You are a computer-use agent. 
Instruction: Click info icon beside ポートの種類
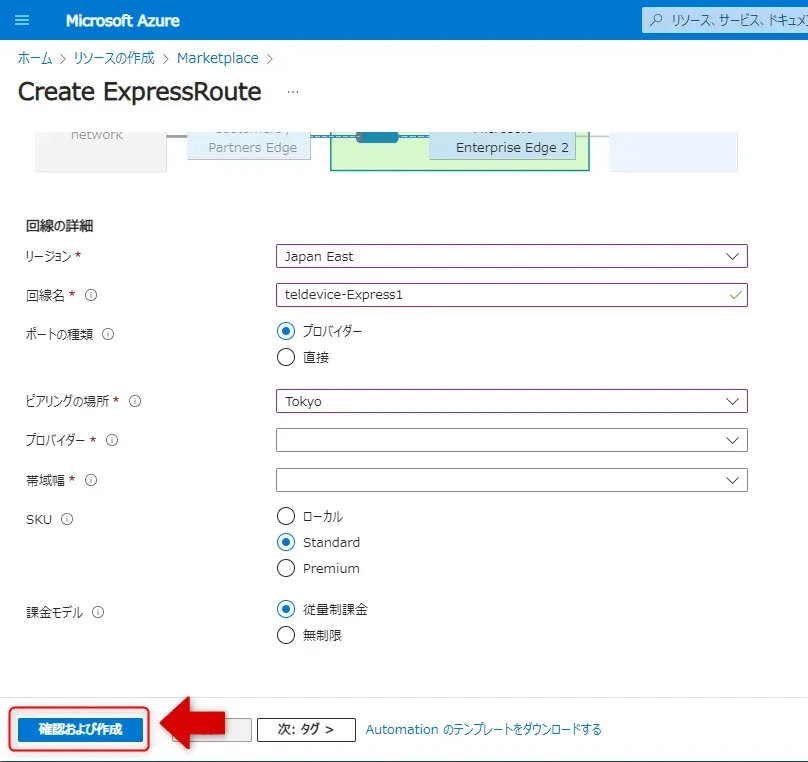tap(108, 335)
